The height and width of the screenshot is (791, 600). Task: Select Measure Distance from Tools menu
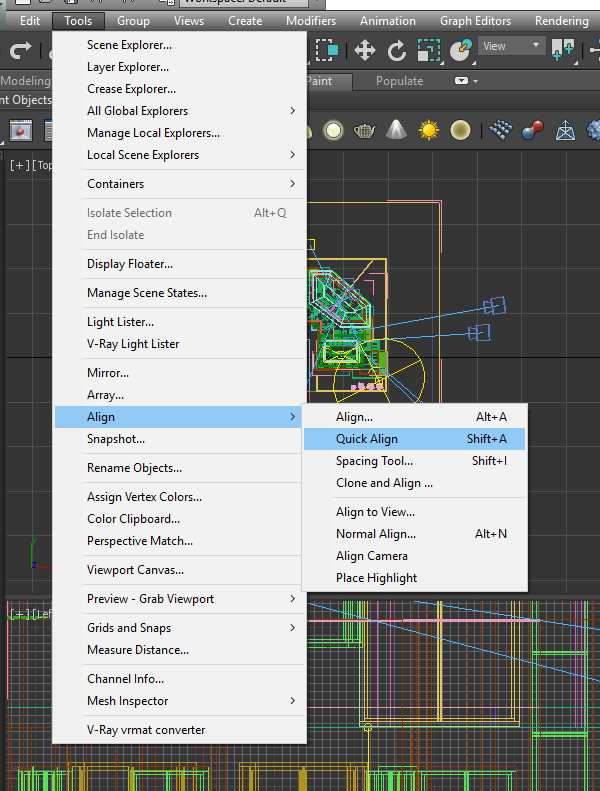[x=137, y=650]
